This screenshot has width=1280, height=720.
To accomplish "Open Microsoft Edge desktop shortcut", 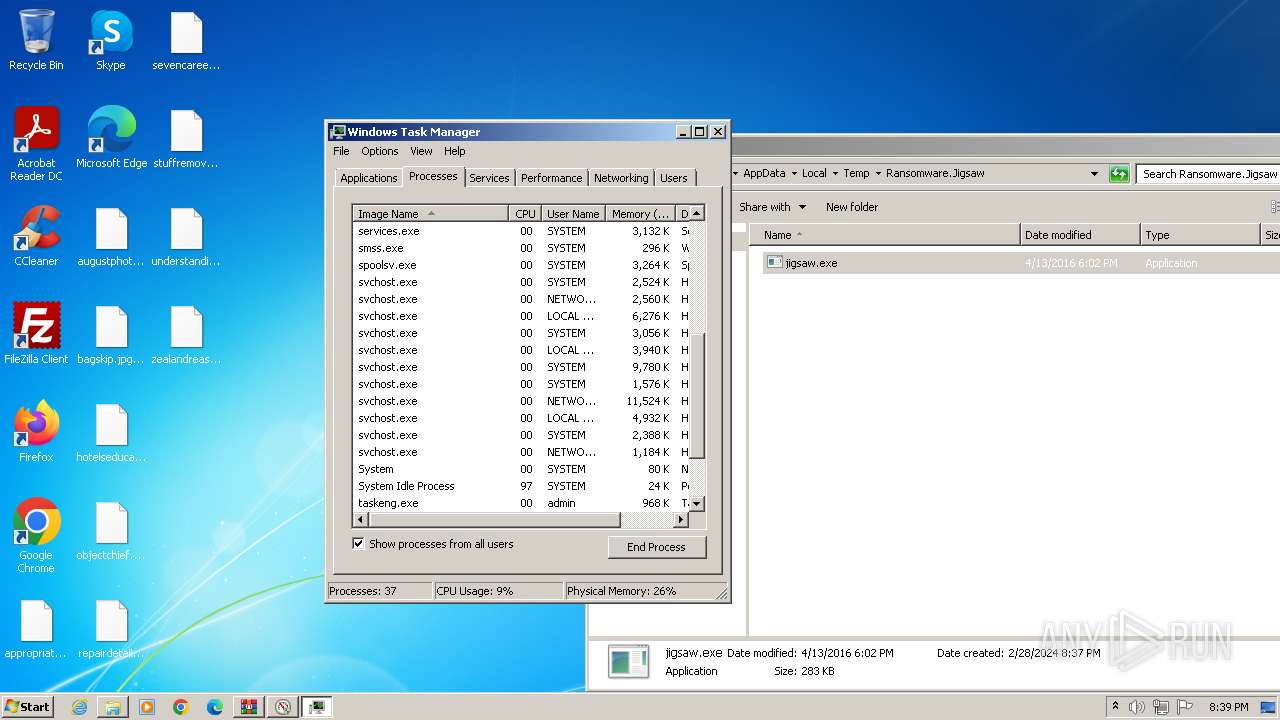I will coord(111,138).
